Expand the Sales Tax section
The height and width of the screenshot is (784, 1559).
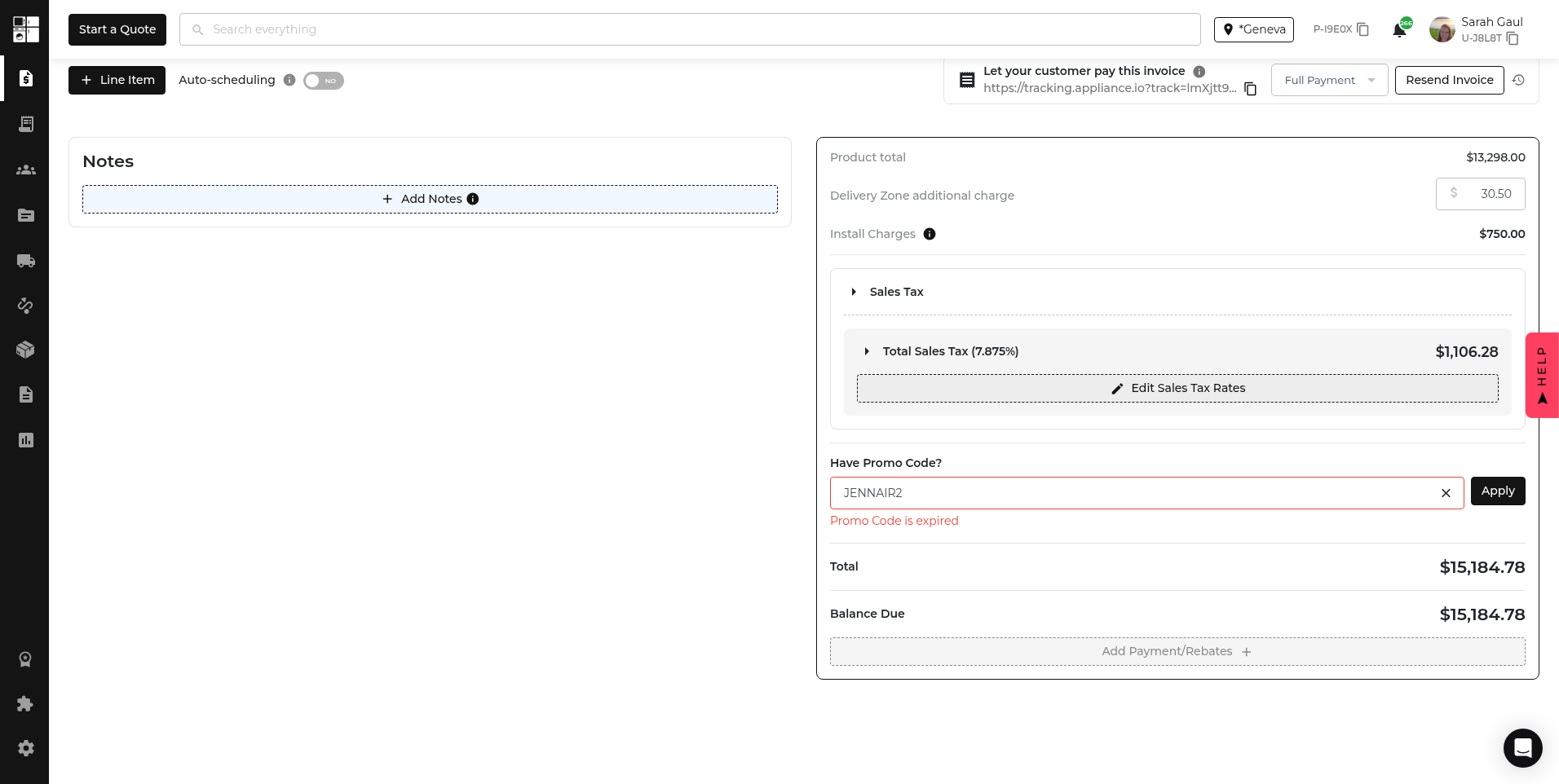click(854, 292)
